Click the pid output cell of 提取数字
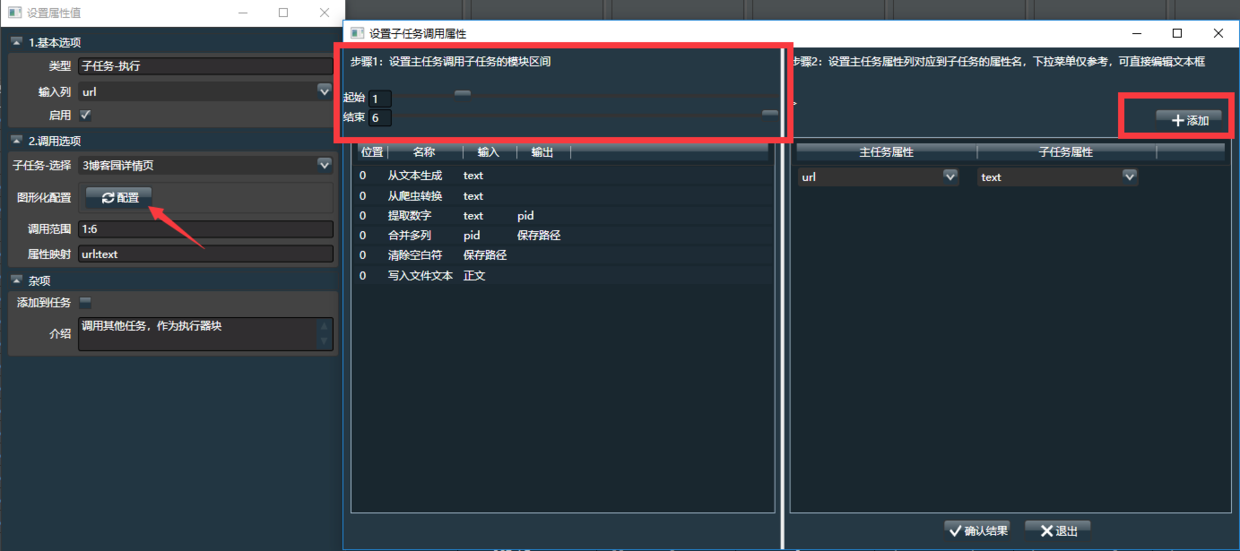1240x551 pixels. (526, 216)
